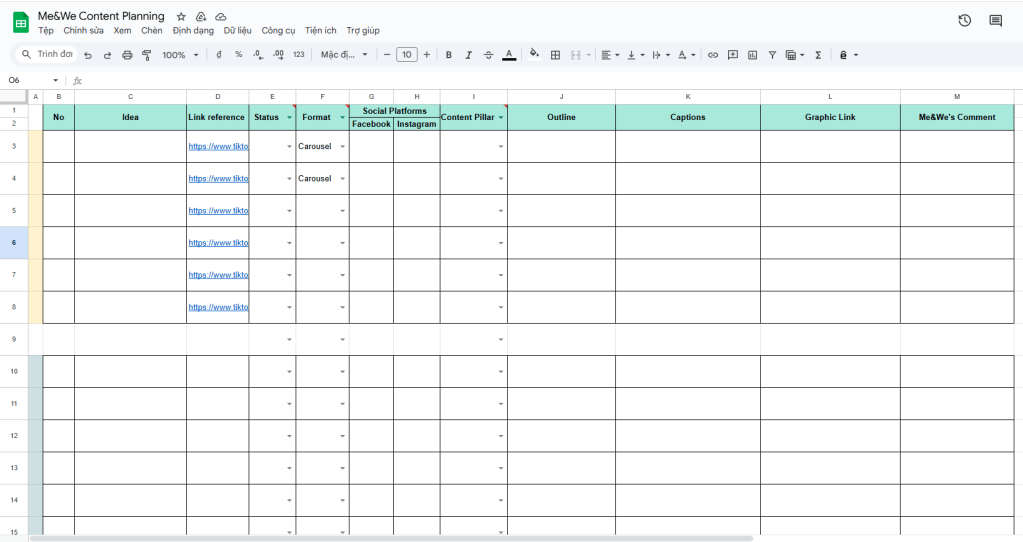Open the fill color picker
Screen dimensions: 1023x542
534,55
